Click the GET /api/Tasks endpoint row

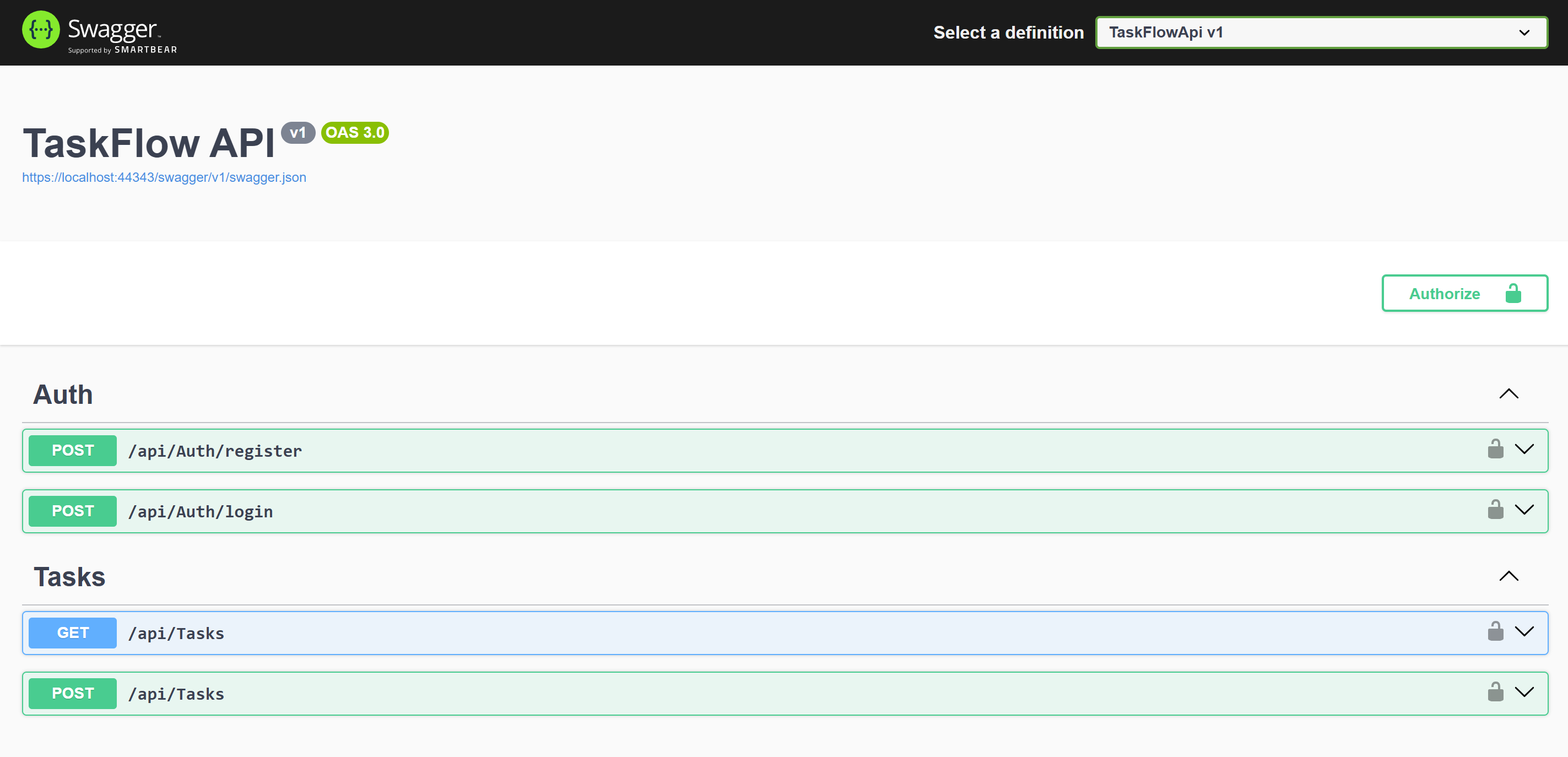pos(731,632)
